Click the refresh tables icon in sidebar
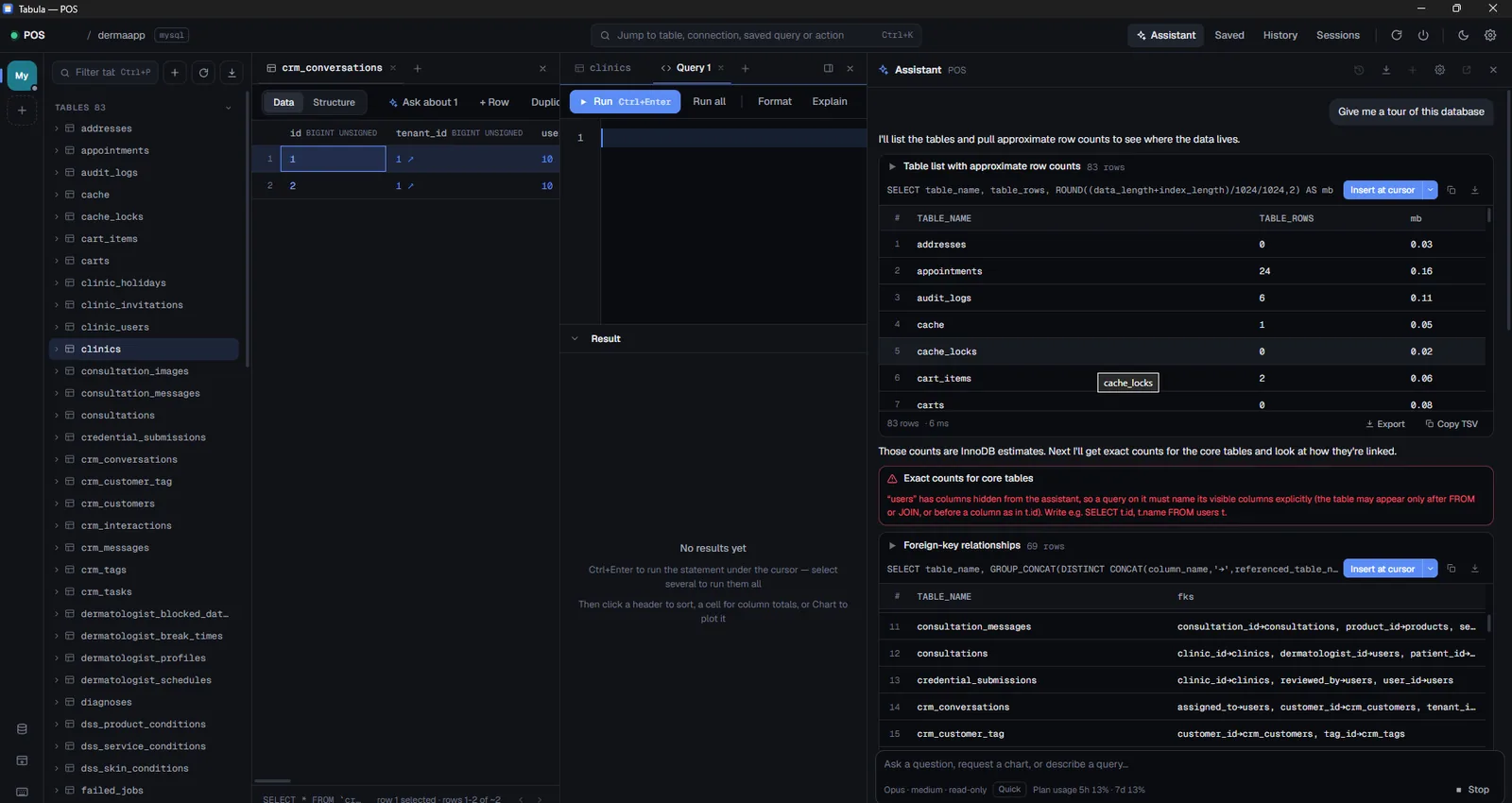Viewport: 1512px width, 803px height. [203, 73]
